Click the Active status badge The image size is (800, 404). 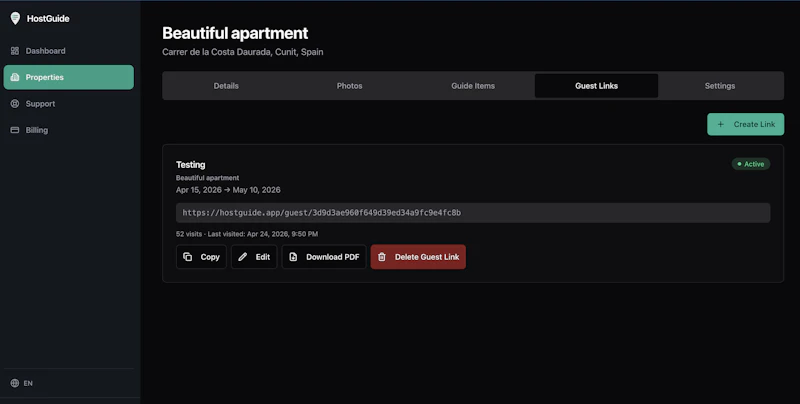[751, 164]
